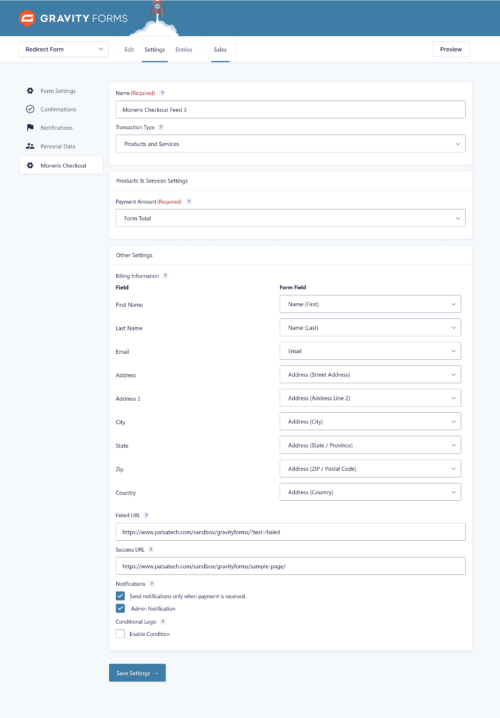Open Form Settings gear icon in sidebar
The height and width of the screenshot is (718, 500).
click(x=30, y=91)
